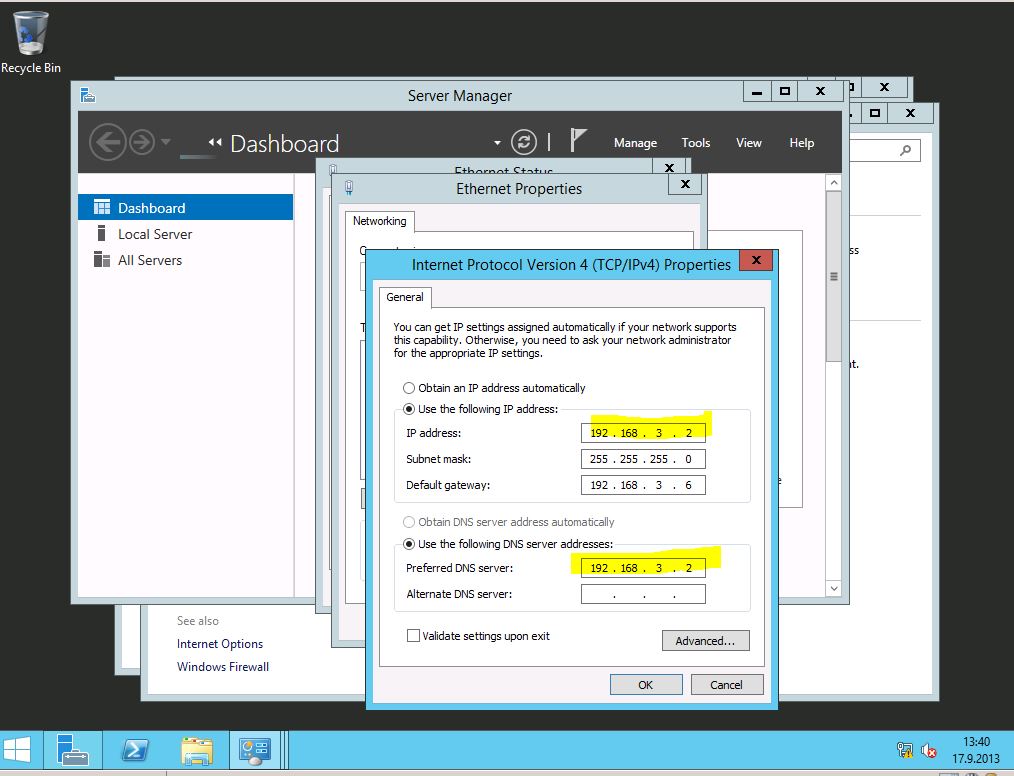The image size is (1014, 776).
Task: Click the network tray icon
Action: [x=905, y=750]
